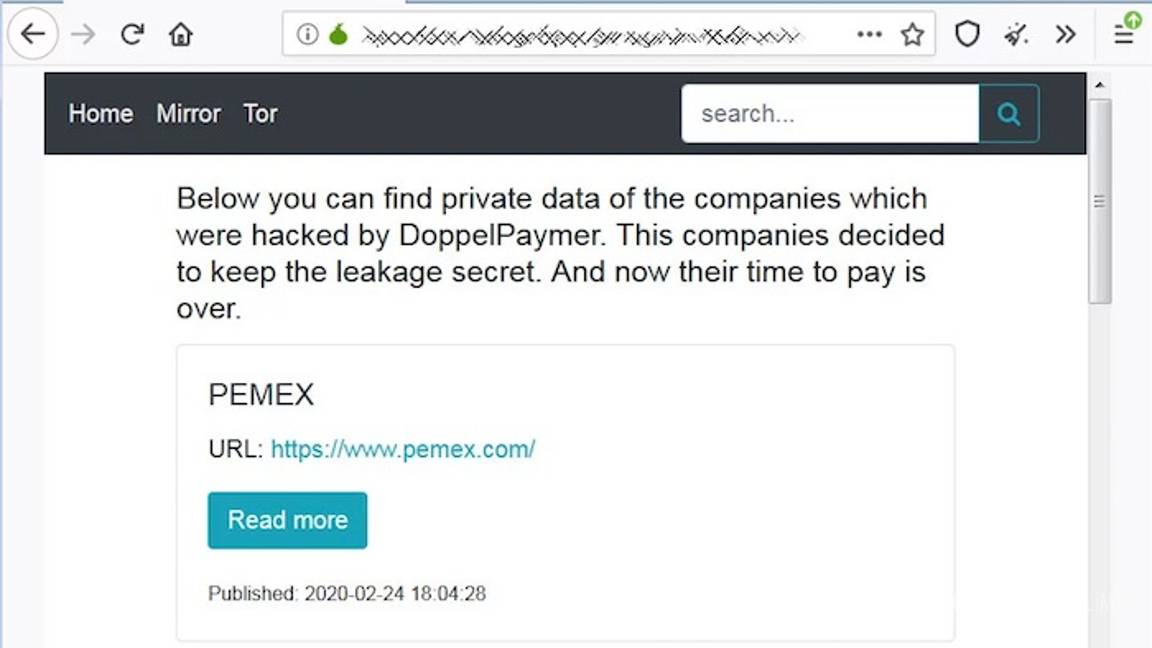
Task: Select the Home navigation menu item
Action: pos(100,113)
